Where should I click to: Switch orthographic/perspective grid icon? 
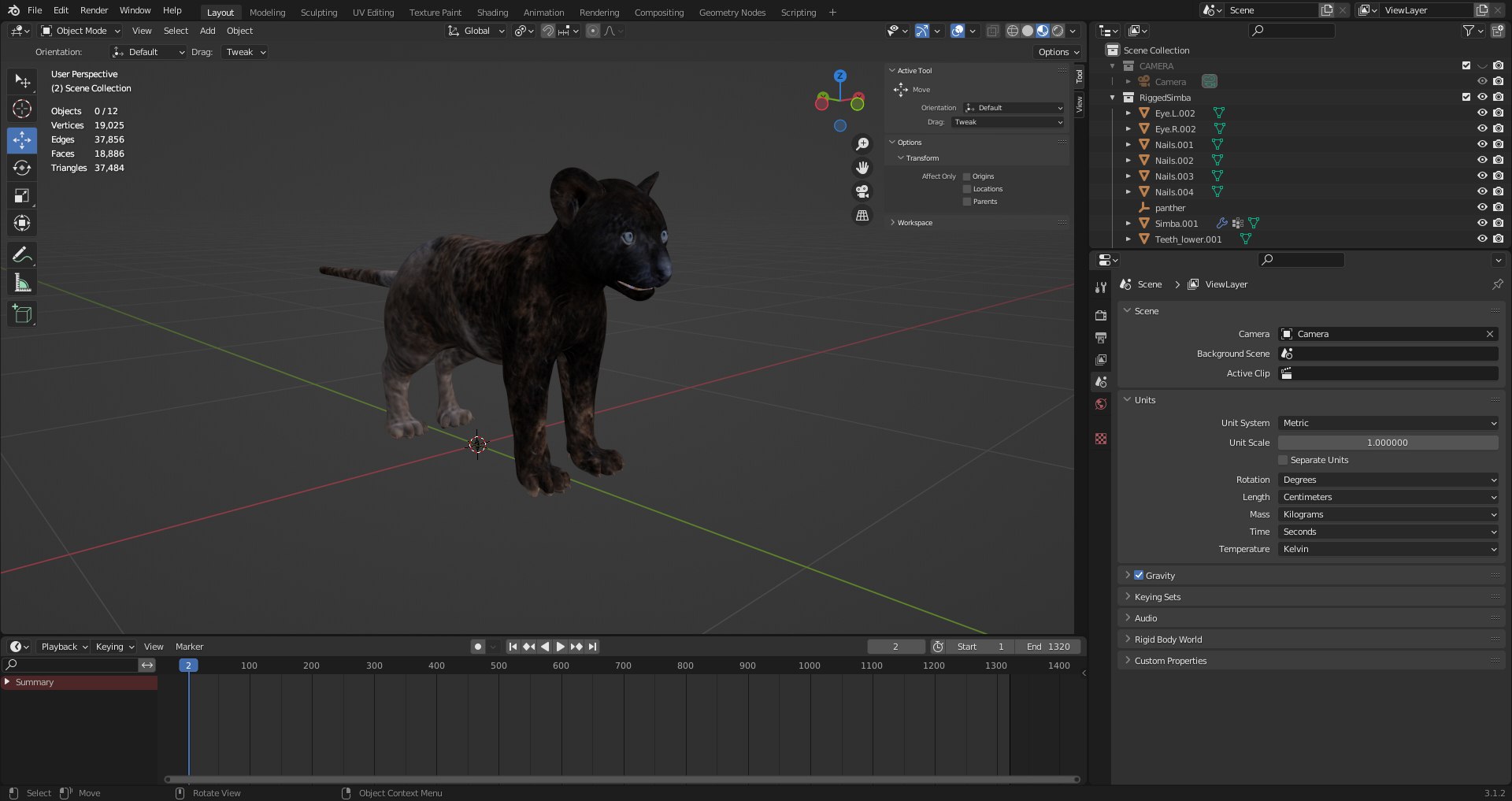[863, 215]
